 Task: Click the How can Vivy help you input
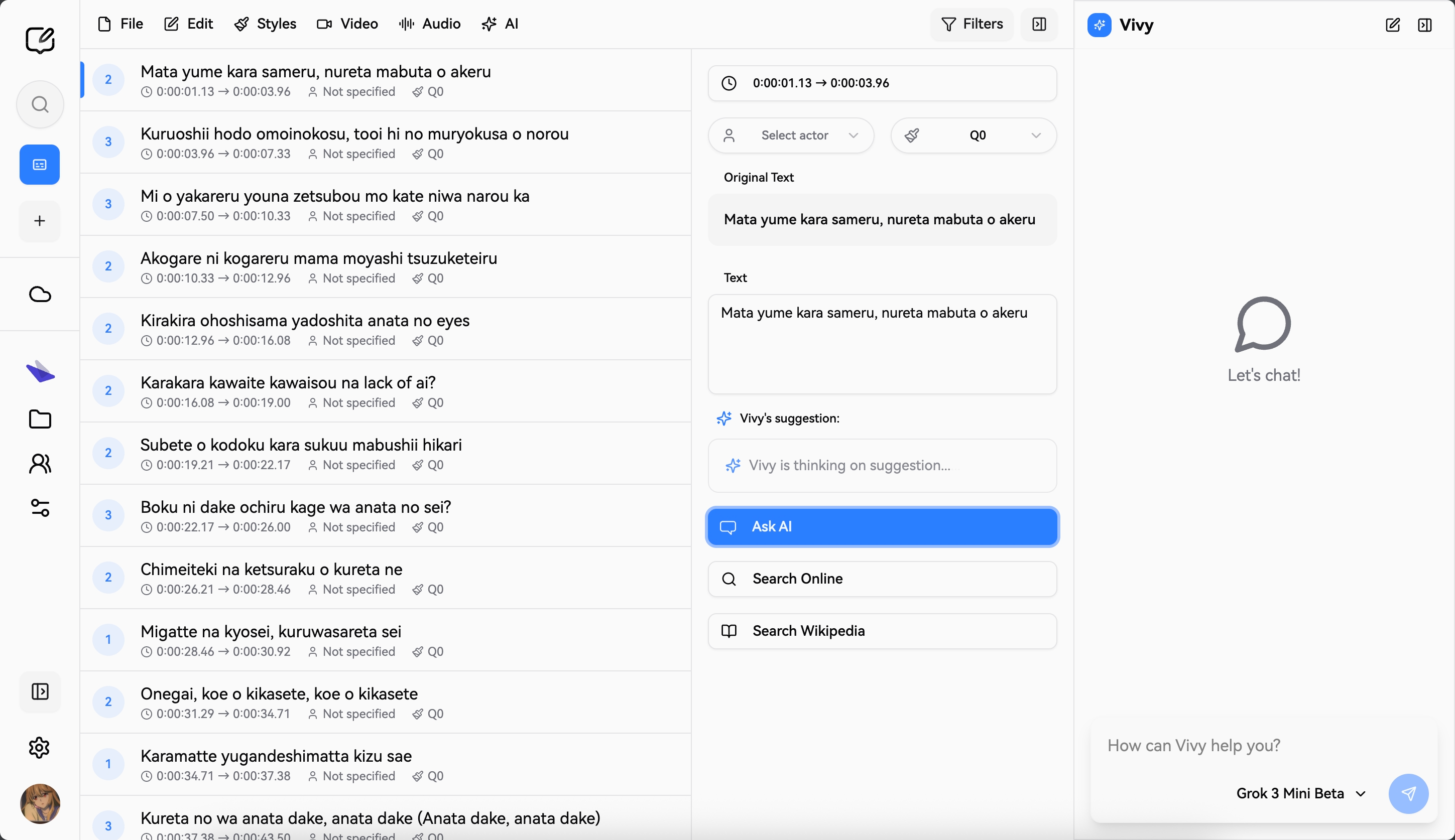point(1264,745)
